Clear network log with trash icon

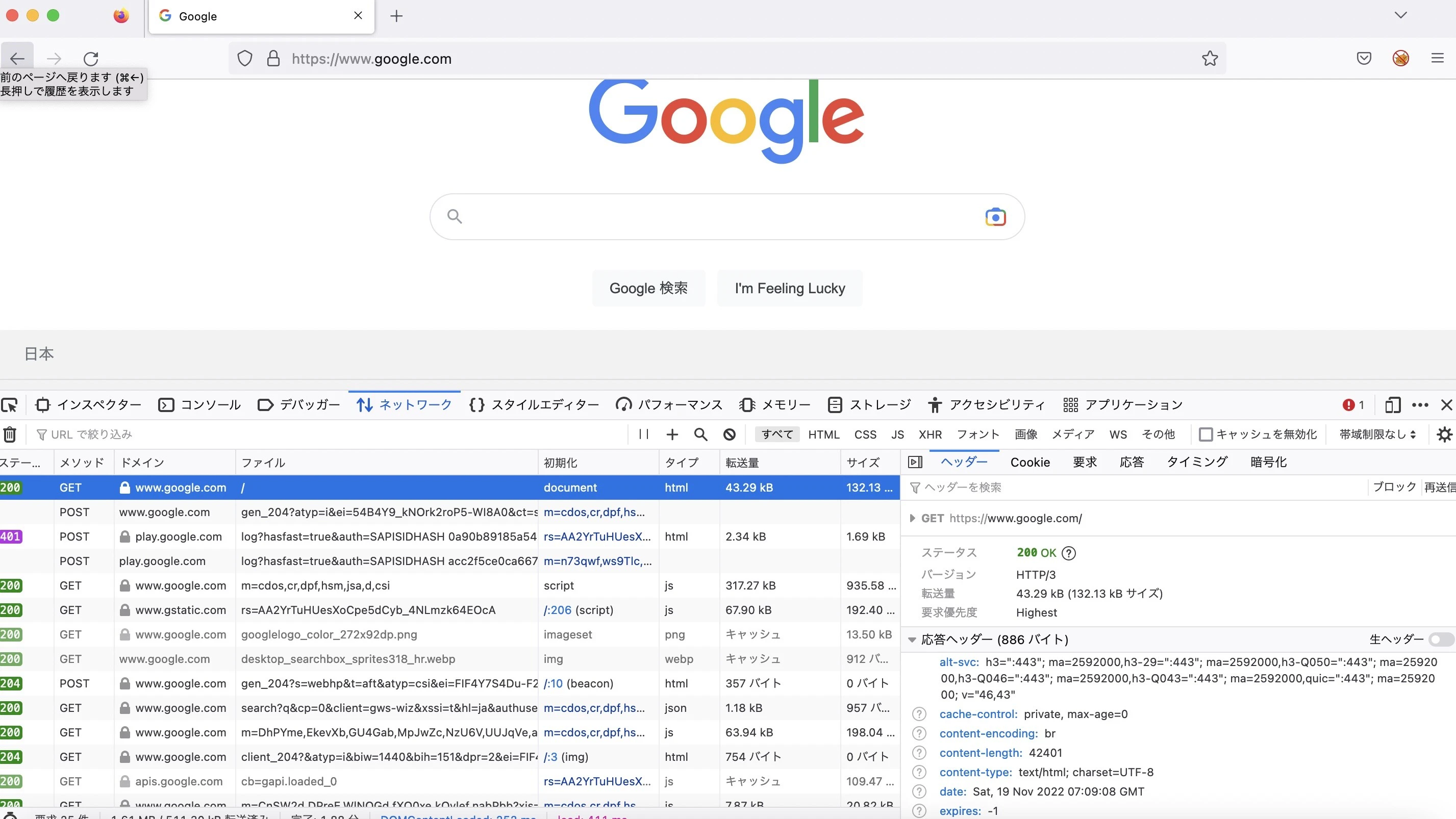pyautogui.click(x=10, y=434)
